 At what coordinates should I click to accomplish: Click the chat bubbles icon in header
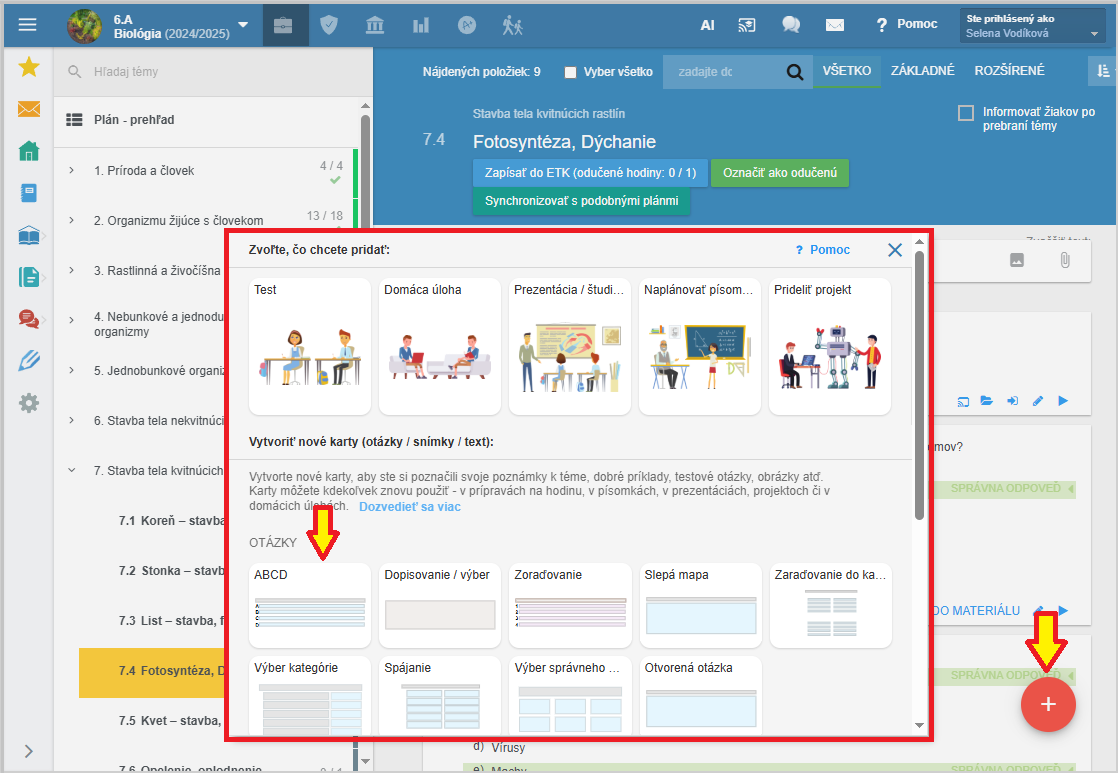[791, 25]
